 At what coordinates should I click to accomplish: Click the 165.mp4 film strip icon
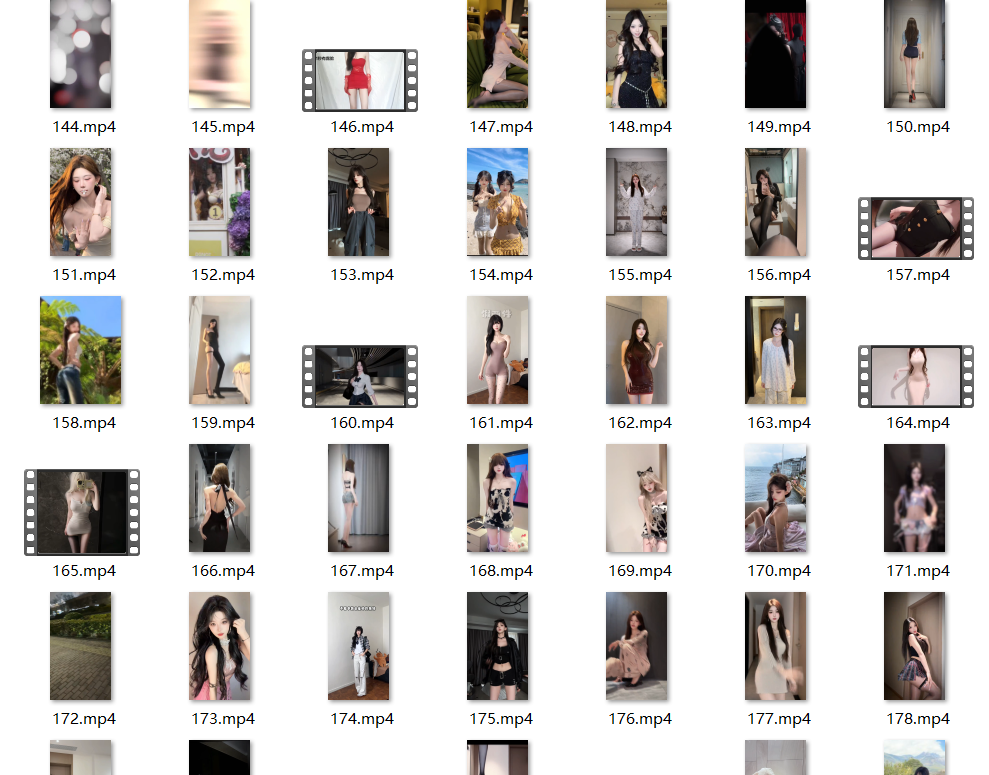[x=82, y=512]
